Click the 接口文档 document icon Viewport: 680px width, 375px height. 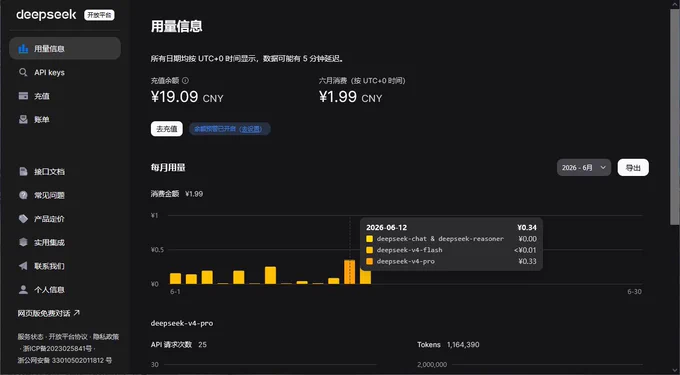point(23,171)
